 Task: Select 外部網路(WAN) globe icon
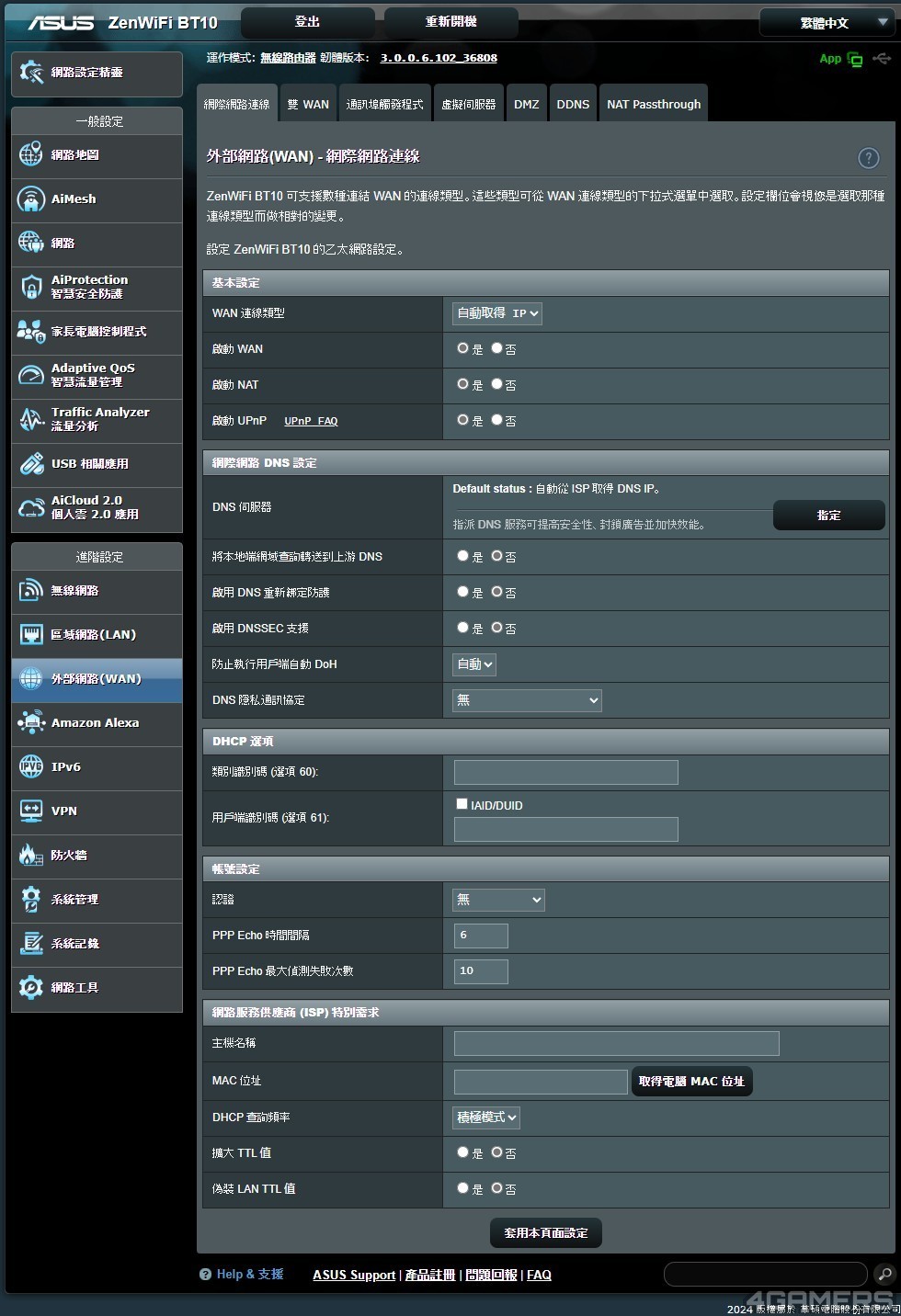tap(31, 678)
